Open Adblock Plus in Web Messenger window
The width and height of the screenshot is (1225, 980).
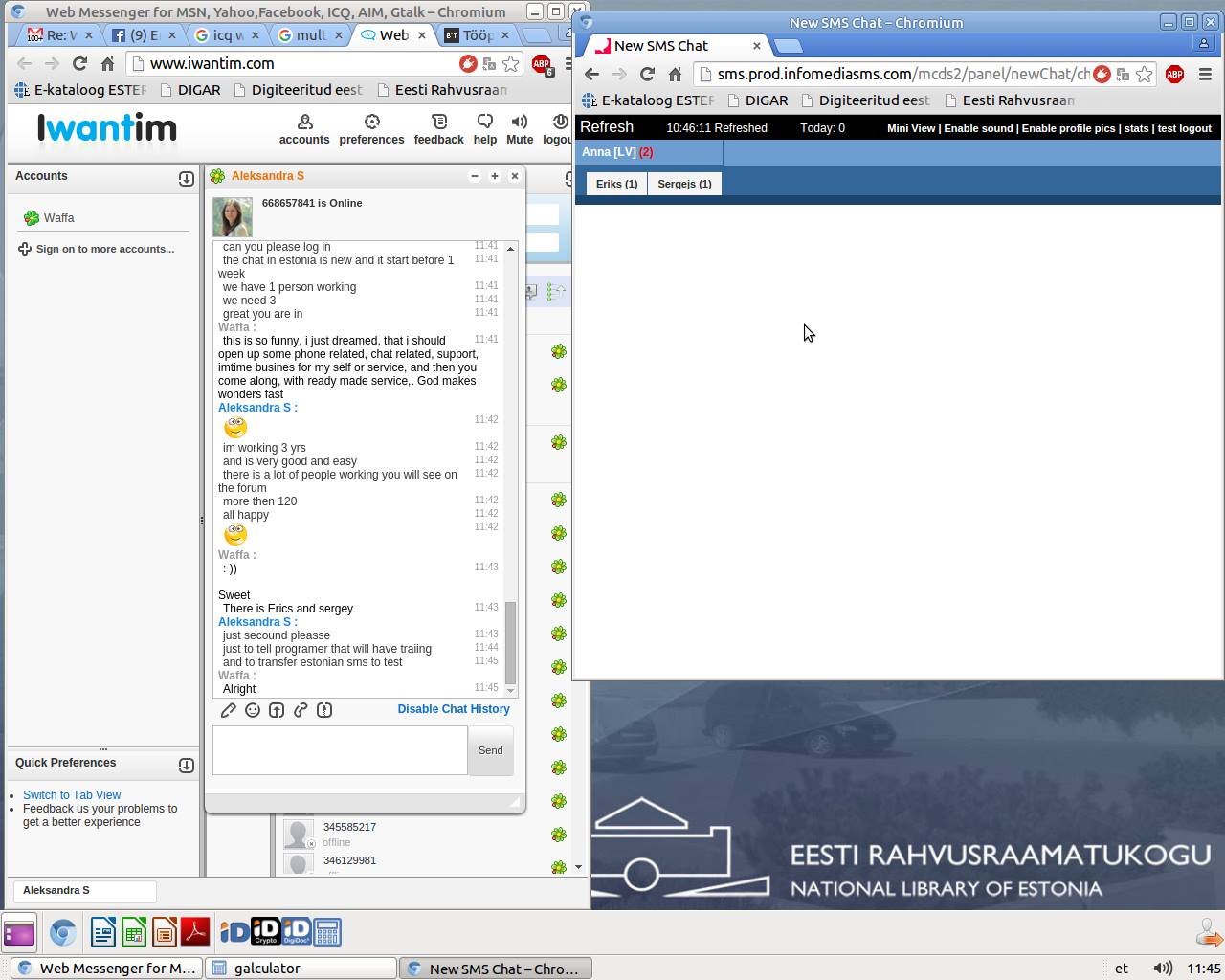pos(542,64)
